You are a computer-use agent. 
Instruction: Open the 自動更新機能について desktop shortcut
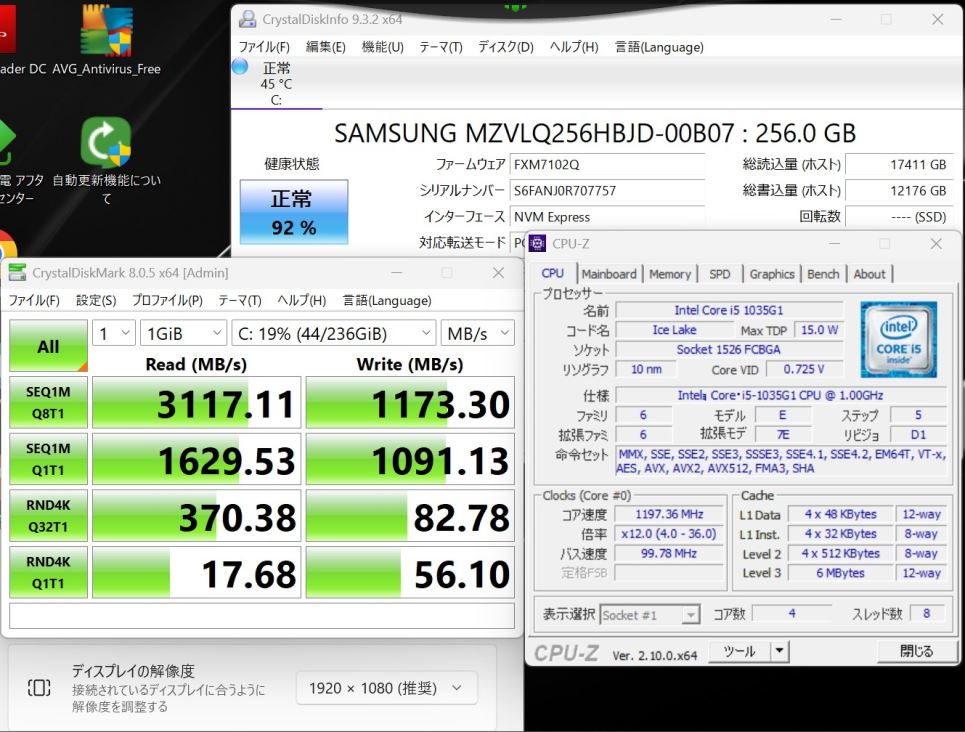click(x=106, y=160)
